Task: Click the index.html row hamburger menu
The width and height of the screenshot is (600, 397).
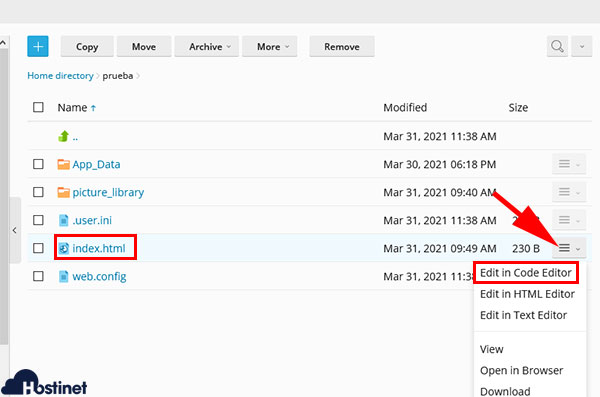Action: pyautogui.click(x=569, y=248)
